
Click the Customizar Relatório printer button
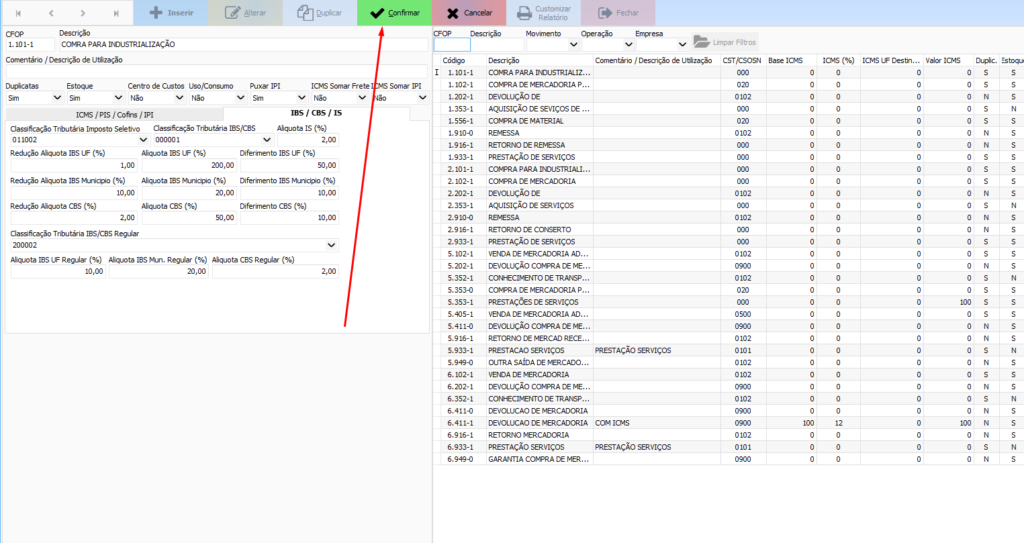pyautogui.click(x=545, y=13)
